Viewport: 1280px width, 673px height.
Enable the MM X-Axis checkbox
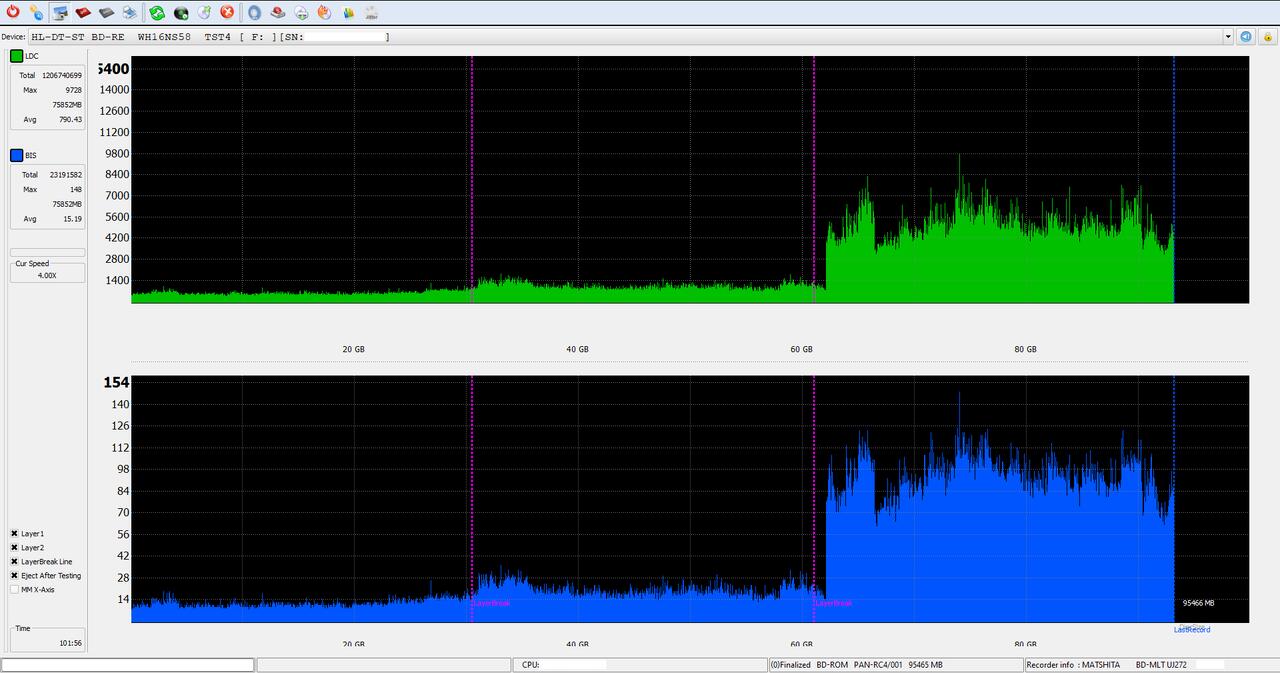pos(15,590)
